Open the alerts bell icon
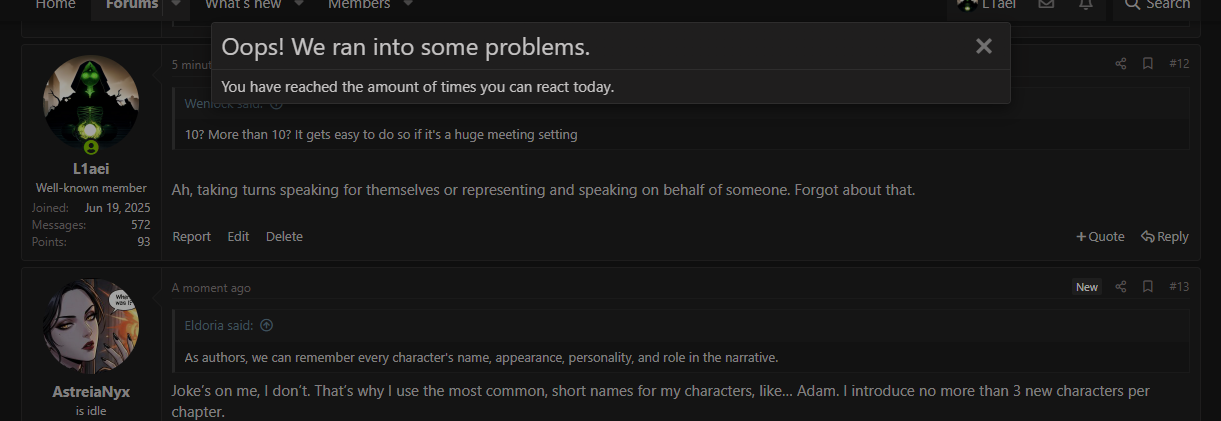Screen dimensions: 1221x421 [x=1086, y=5]
